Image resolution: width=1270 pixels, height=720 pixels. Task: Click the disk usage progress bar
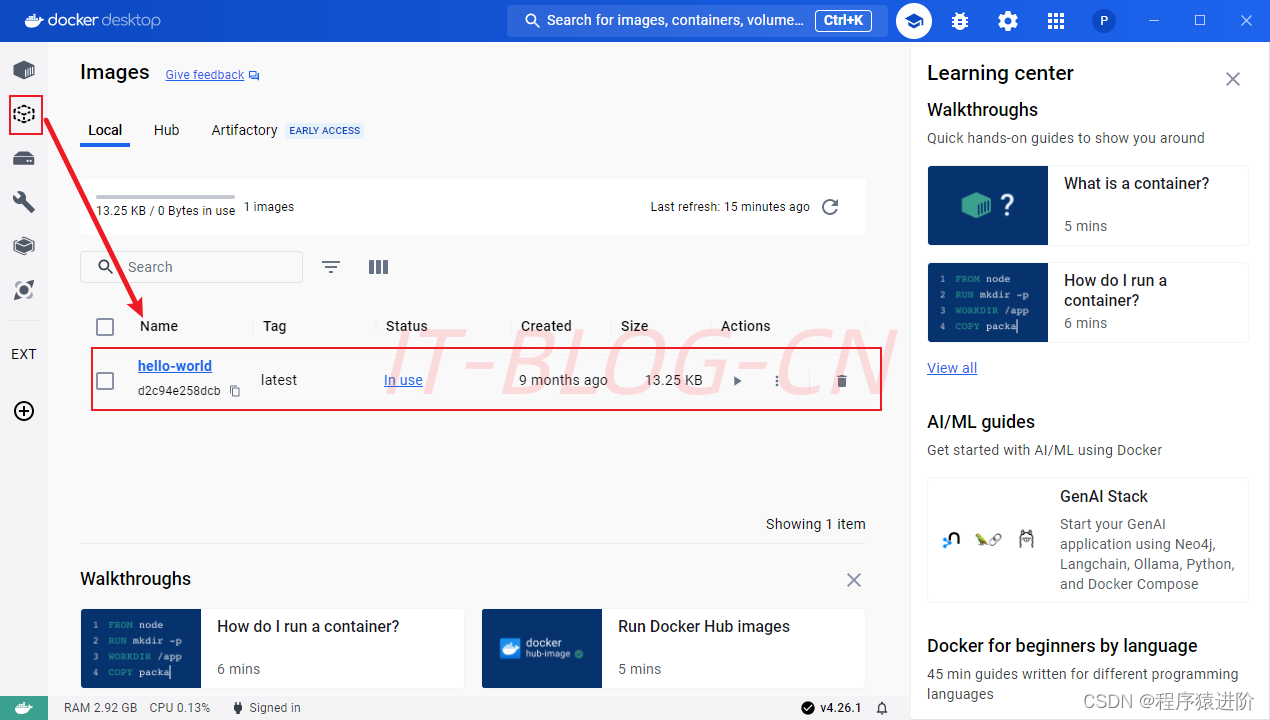(x=165, y=197)
